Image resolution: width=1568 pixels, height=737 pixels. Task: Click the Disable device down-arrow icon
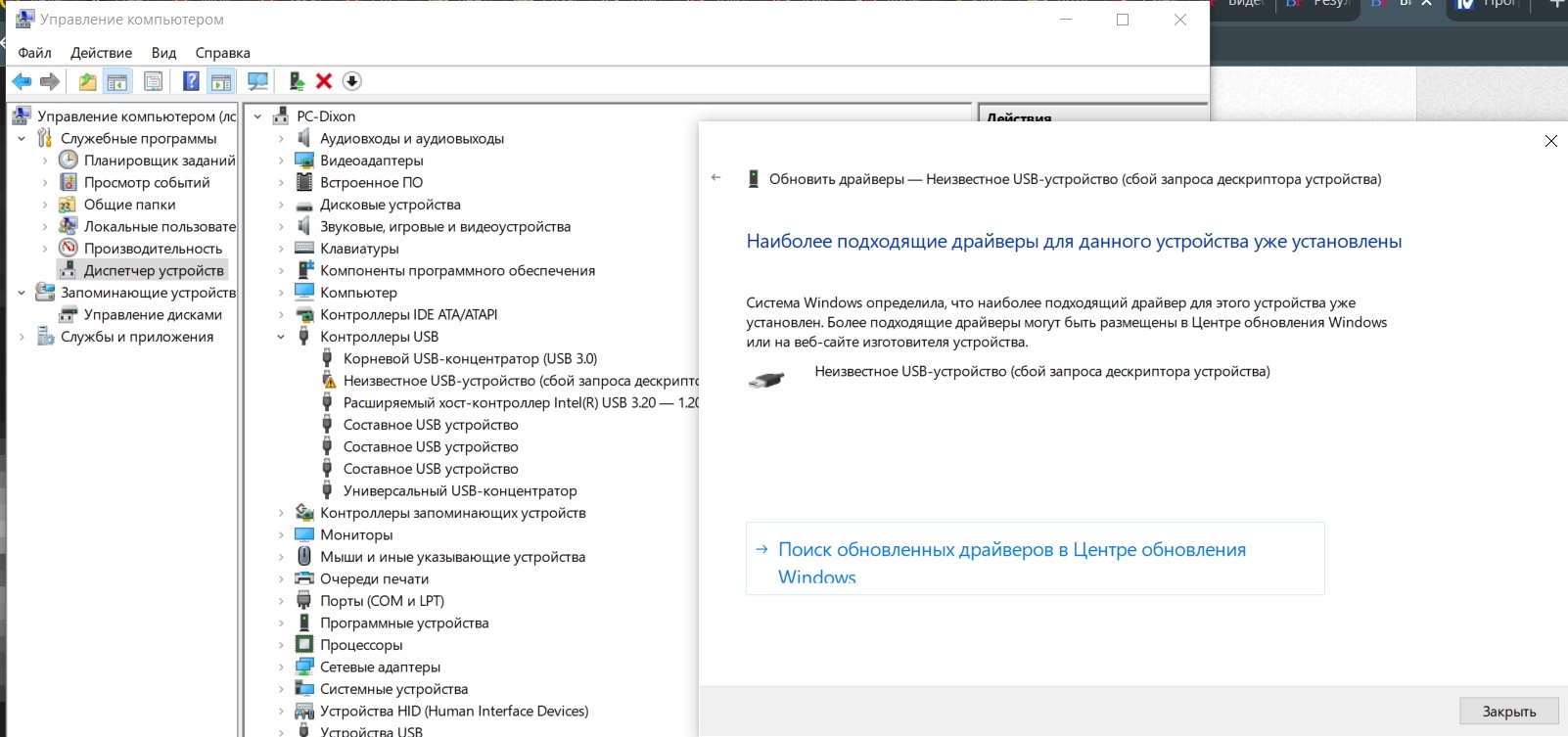pos(352,81)
